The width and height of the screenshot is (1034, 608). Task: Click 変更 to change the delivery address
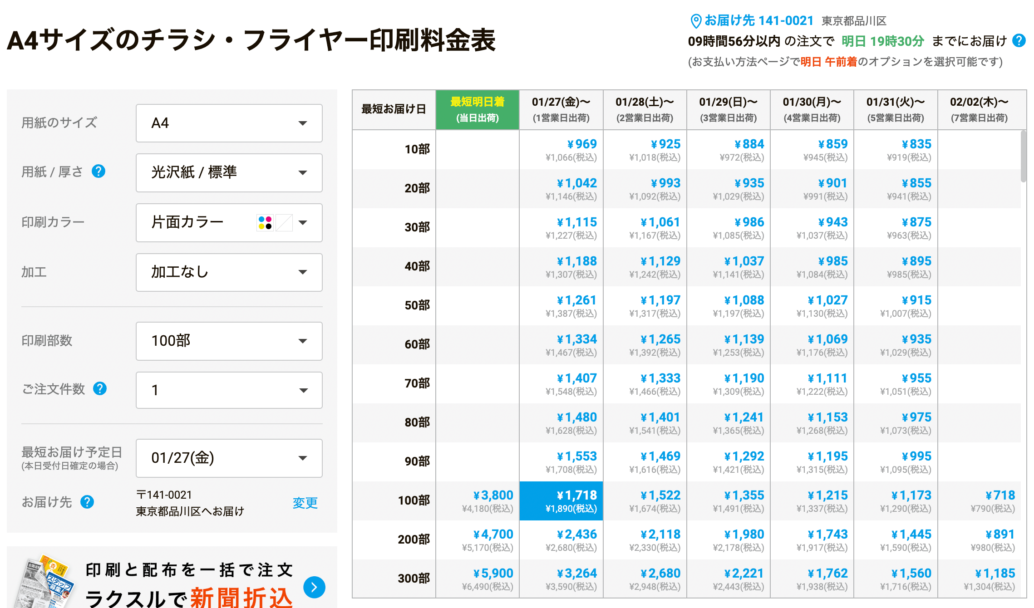(304, 503)
